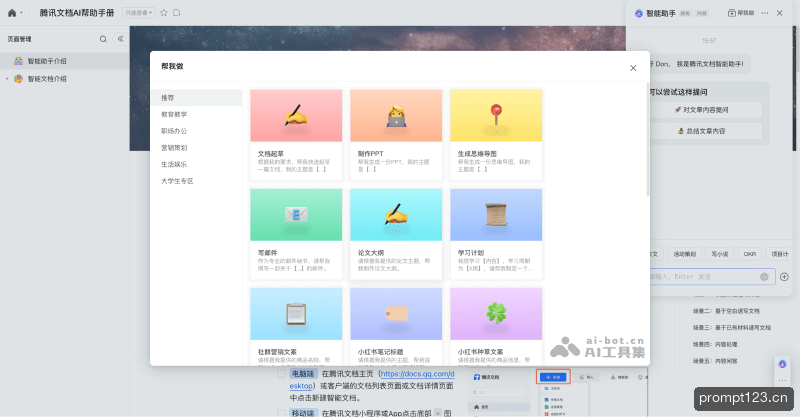Viewport: 800px width, 417px height.
Task: Pick the 写小说 quick prompt chip
Action: pyautogui.click(x=719, y=254)
